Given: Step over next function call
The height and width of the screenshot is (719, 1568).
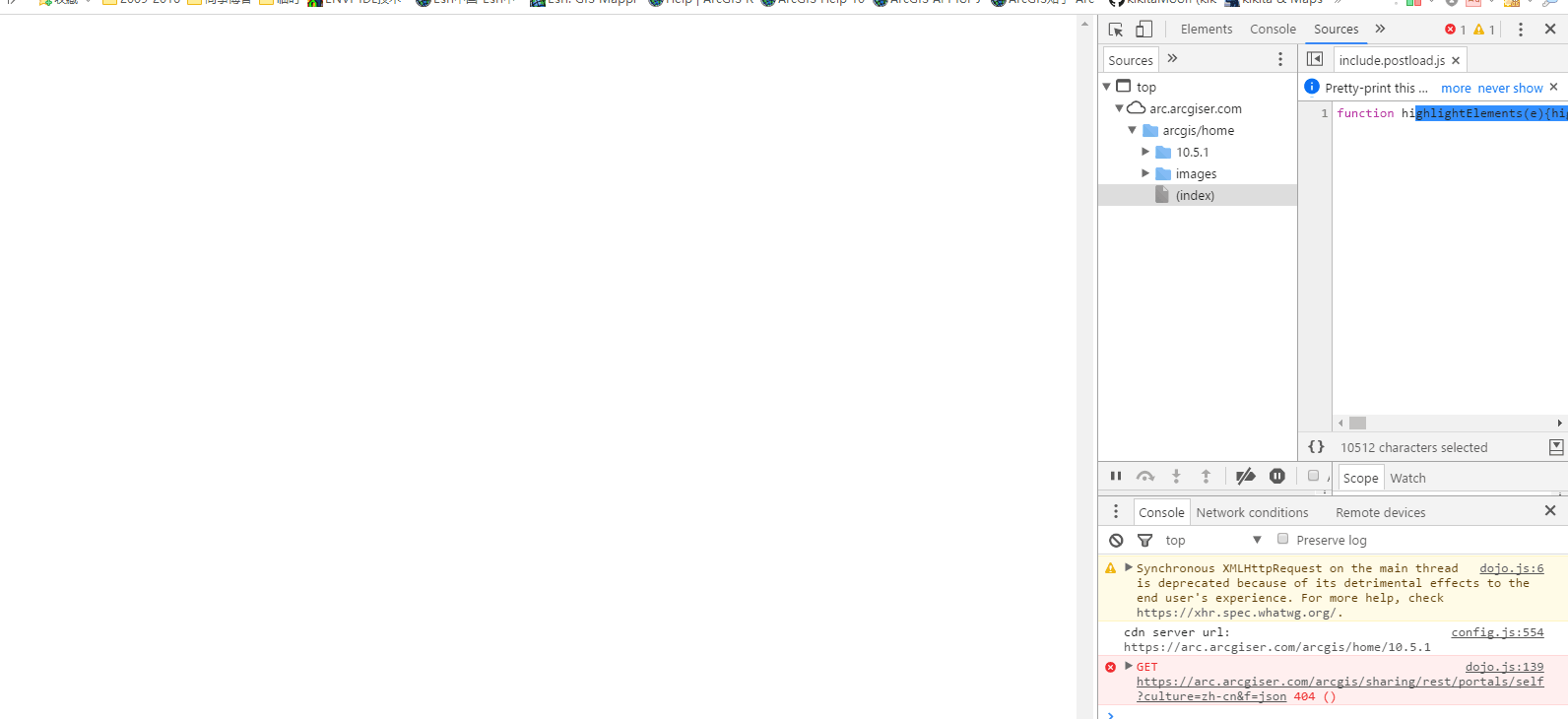Looking at the screenshot, I should tap(1145, 477).
